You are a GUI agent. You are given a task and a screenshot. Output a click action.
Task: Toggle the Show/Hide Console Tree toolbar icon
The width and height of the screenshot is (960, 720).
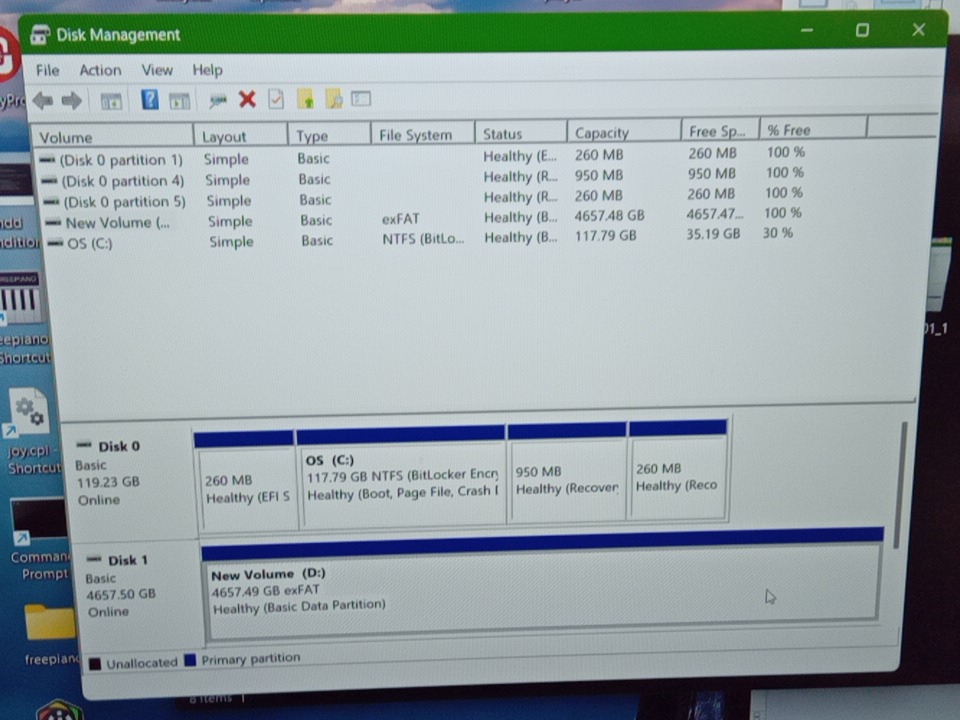tap(111, 101)
